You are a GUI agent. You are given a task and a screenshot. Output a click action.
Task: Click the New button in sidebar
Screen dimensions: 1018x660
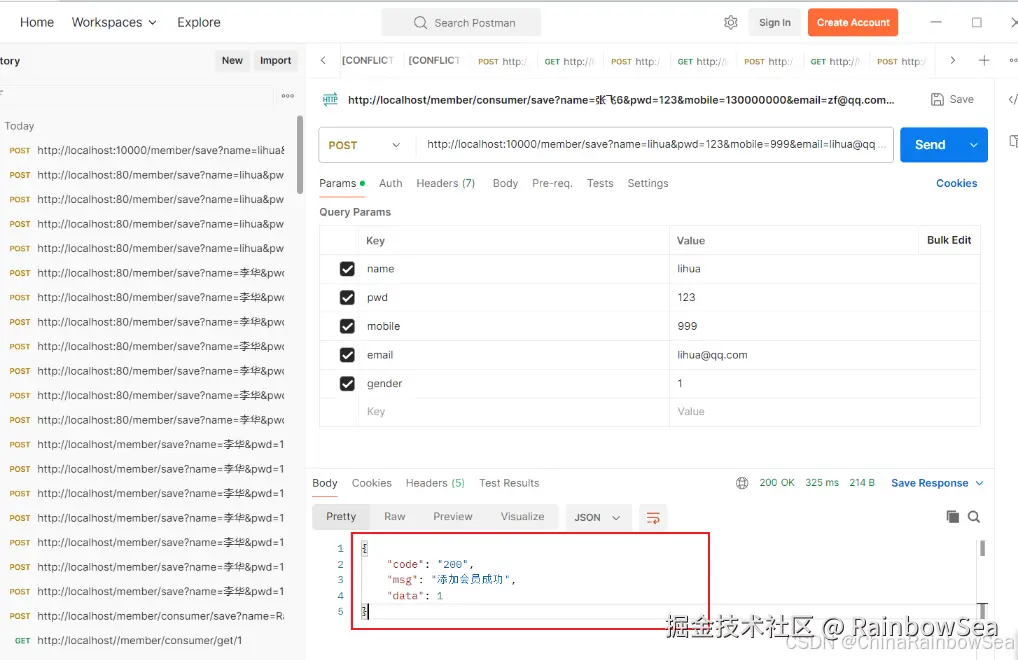coord(232,60)
